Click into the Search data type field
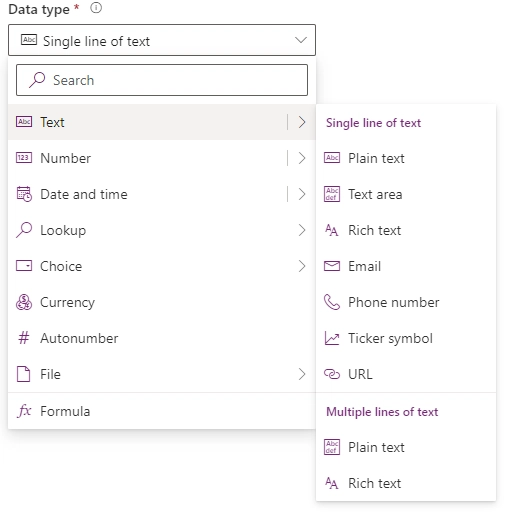Image resolution: width=516 pixels, height=518 pixels. click(162, 80)
